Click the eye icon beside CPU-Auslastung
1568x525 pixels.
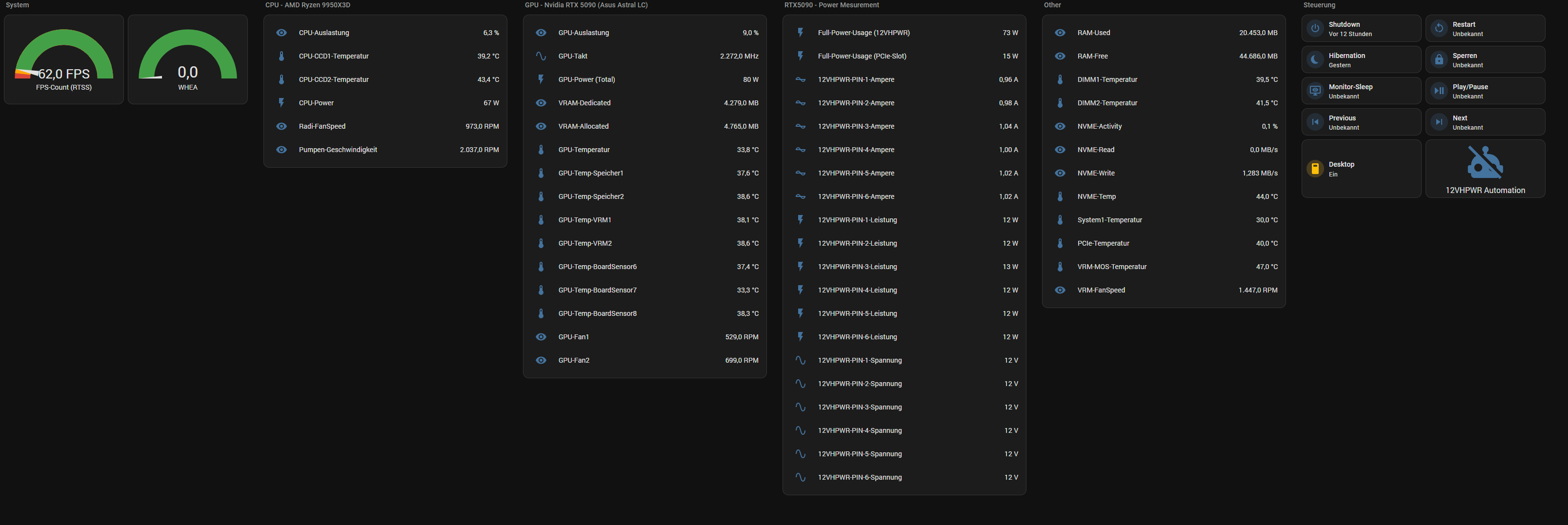coord(281,33)
